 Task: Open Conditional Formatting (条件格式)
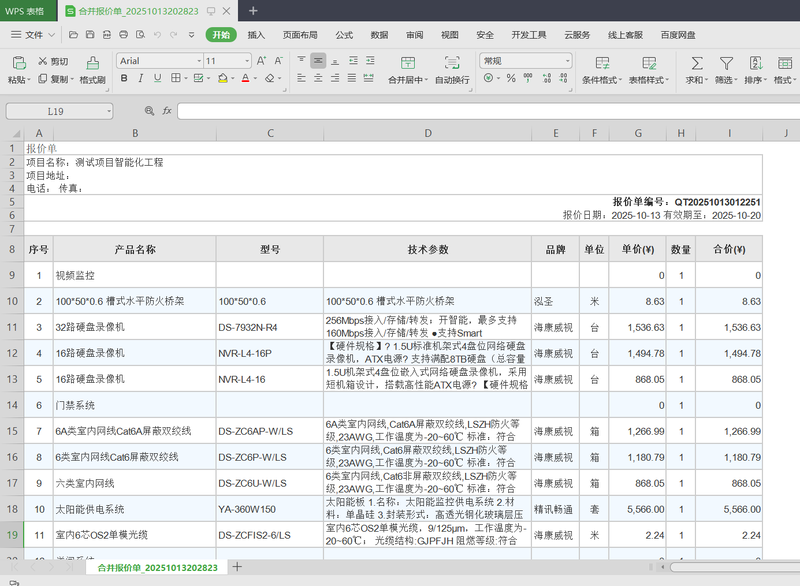[x=603, y=63]
